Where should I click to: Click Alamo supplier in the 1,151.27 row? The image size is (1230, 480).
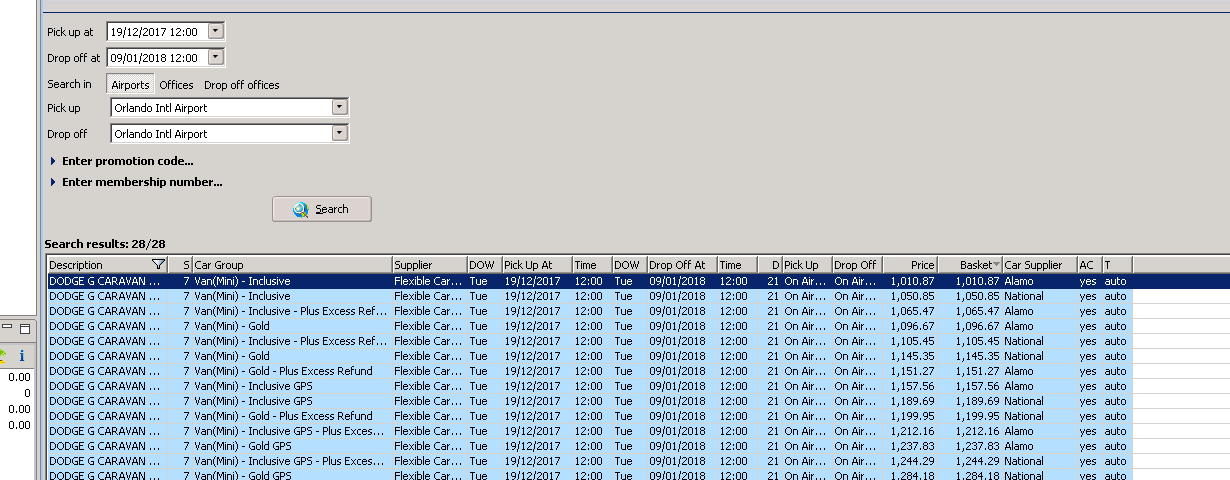click(x=1019, y=371)
